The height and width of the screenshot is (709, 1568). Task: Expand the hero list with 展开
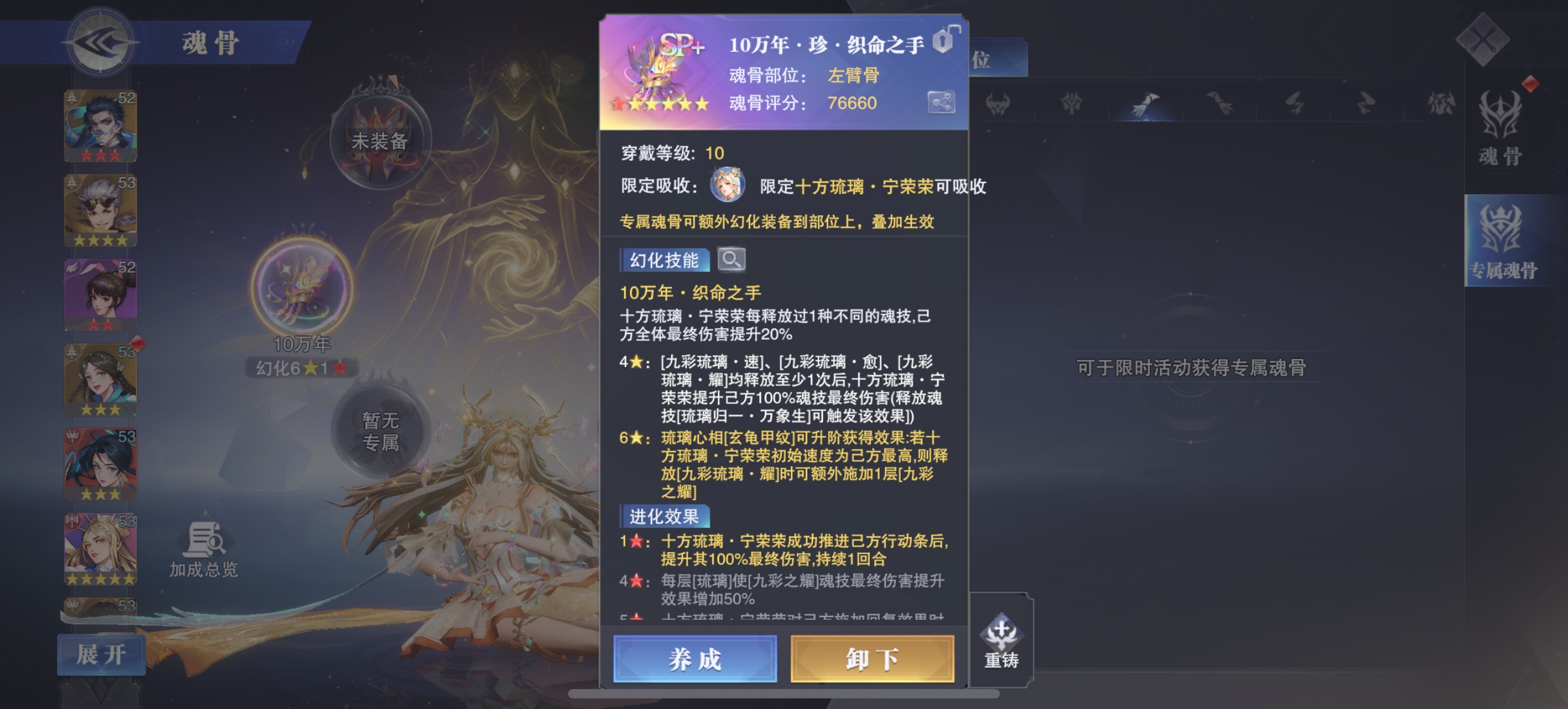pos(101,655)
